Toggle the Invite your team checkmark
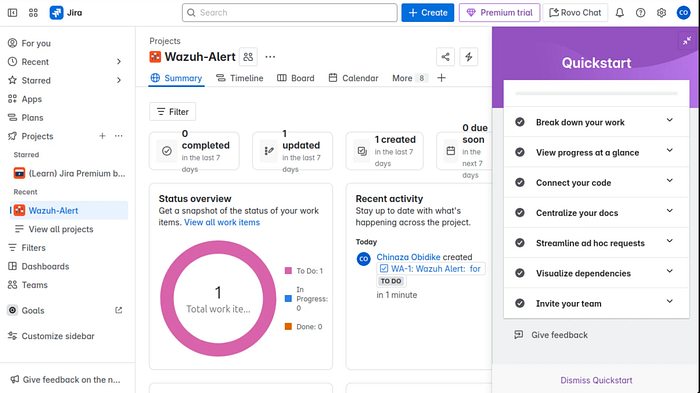Screen dimensions: 700x393 click(x=520, y=303)
